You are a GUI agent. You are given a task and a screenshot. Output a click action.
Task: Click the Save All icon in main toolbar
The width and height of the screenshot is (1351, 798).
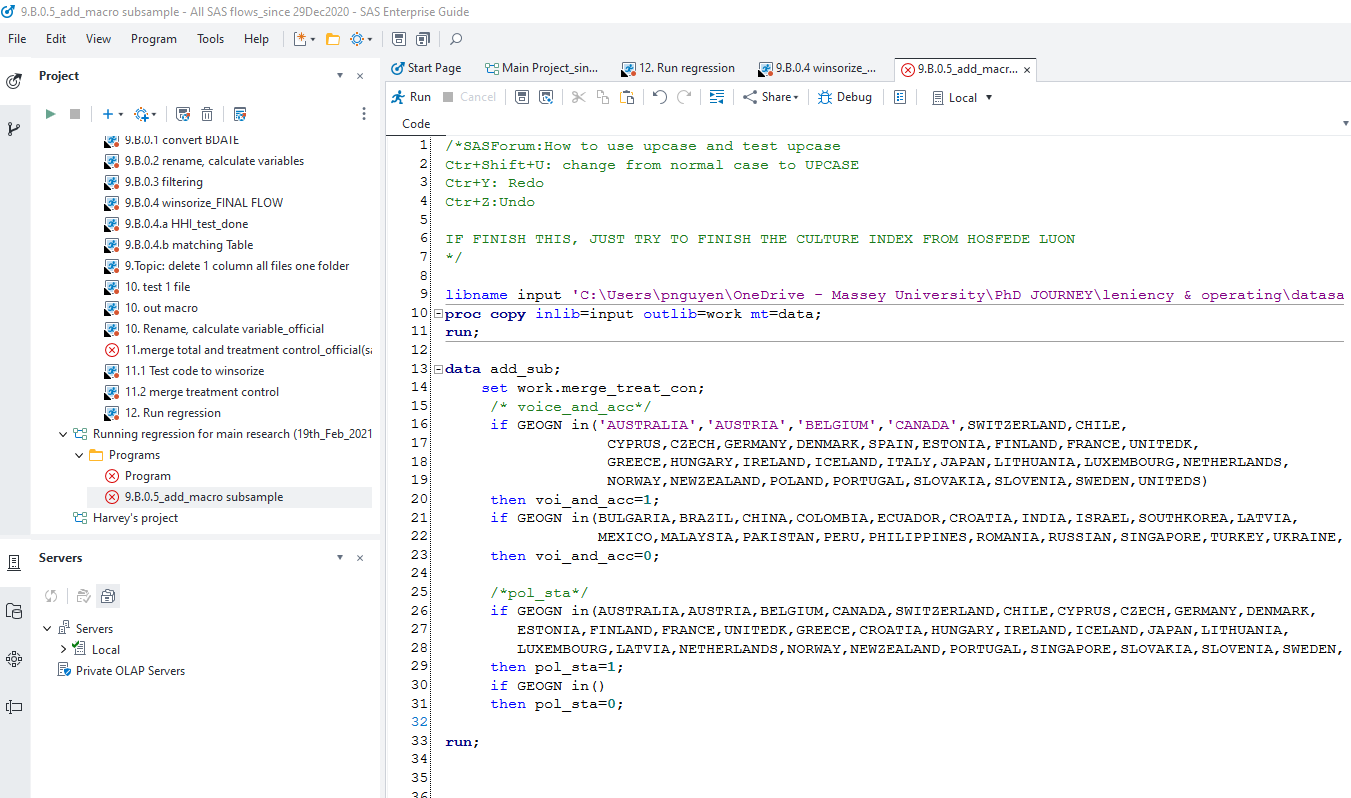click(x=422, y=39)
